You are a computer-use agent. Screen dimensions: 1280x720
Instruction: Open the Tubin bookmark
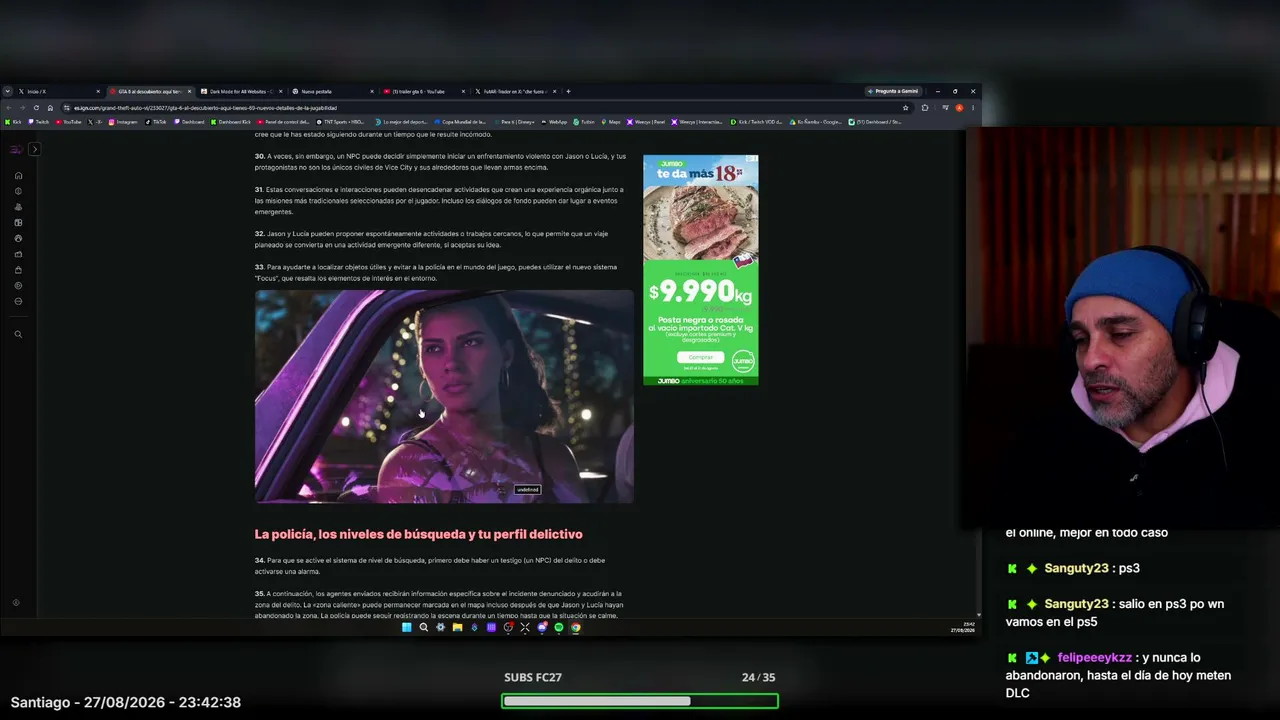click(x=584, y=122)
